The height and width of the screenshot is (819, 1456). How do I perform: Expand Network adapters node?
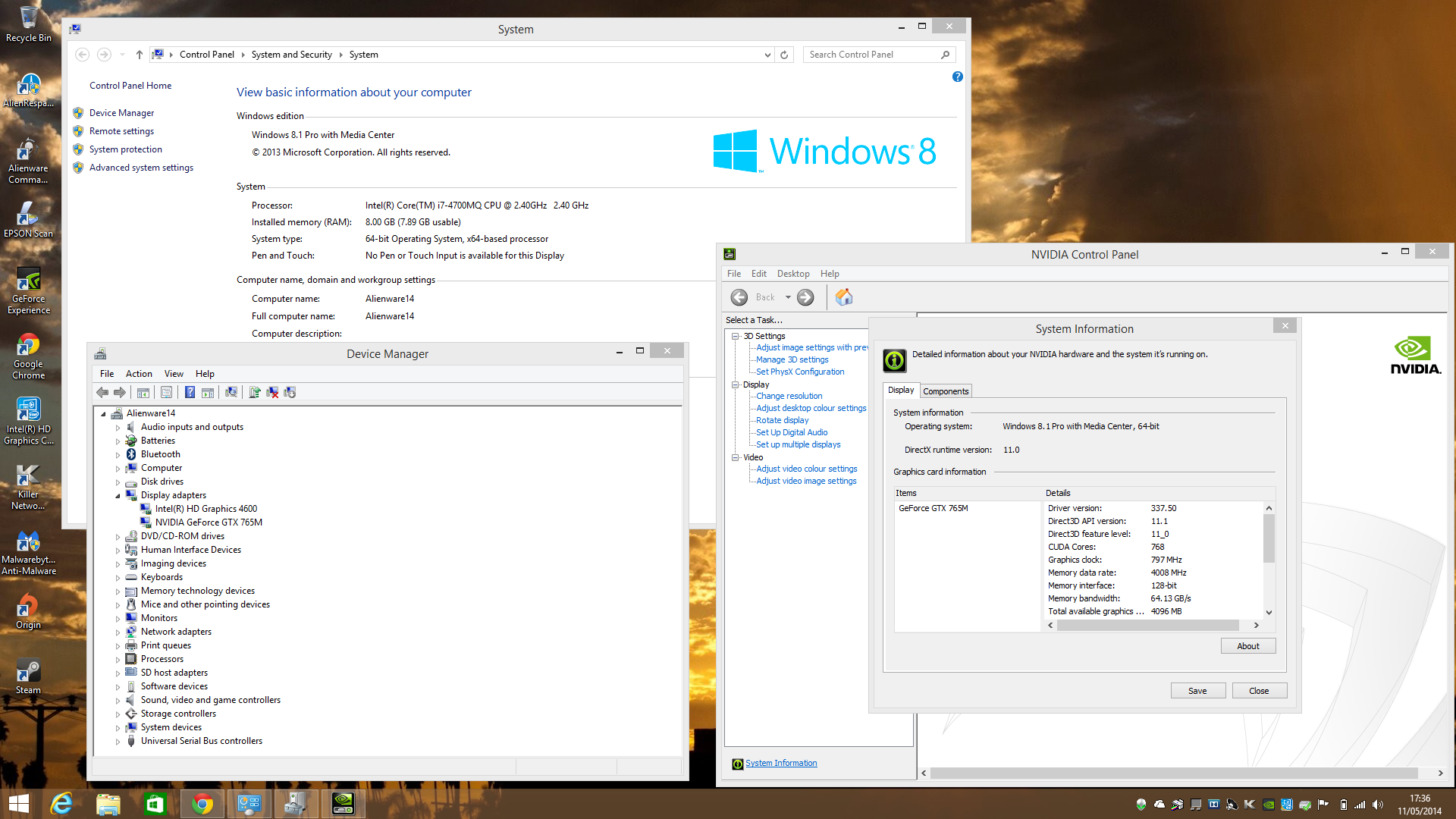pyautogui.click(x=118, y=632)
